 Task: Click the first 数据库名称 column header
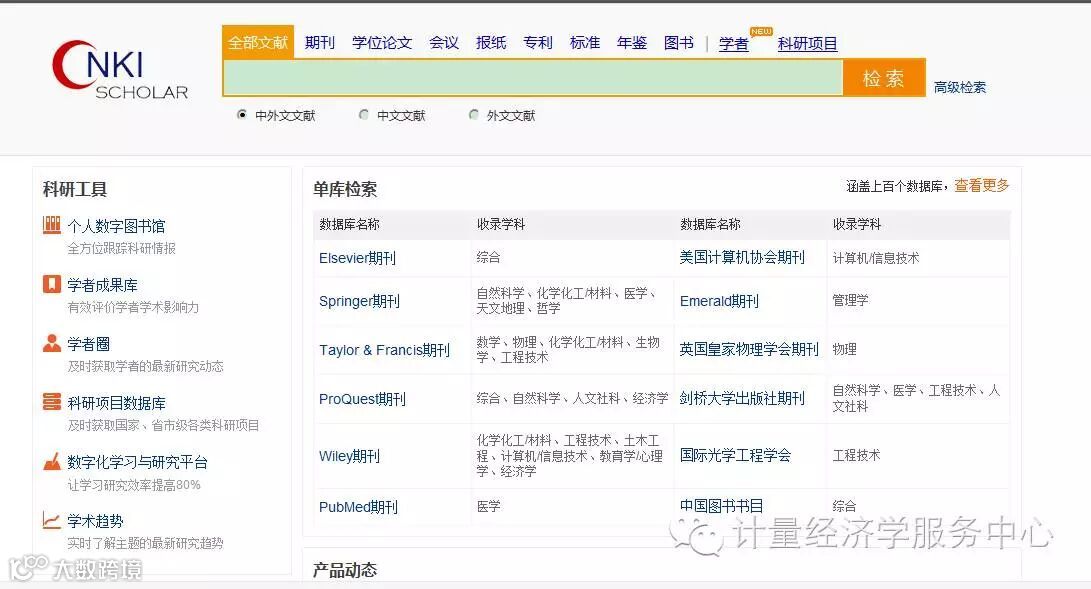pos(349,225)
